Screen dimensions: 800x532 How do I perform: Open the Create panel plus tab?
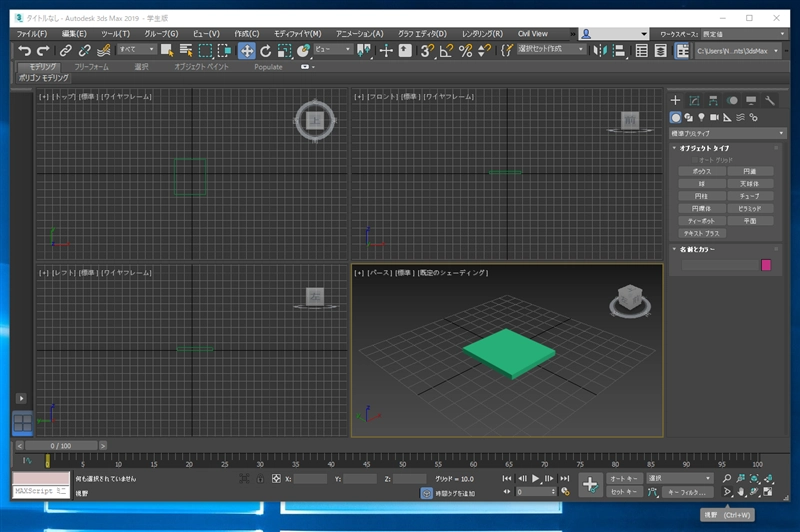tap(675, 100)
